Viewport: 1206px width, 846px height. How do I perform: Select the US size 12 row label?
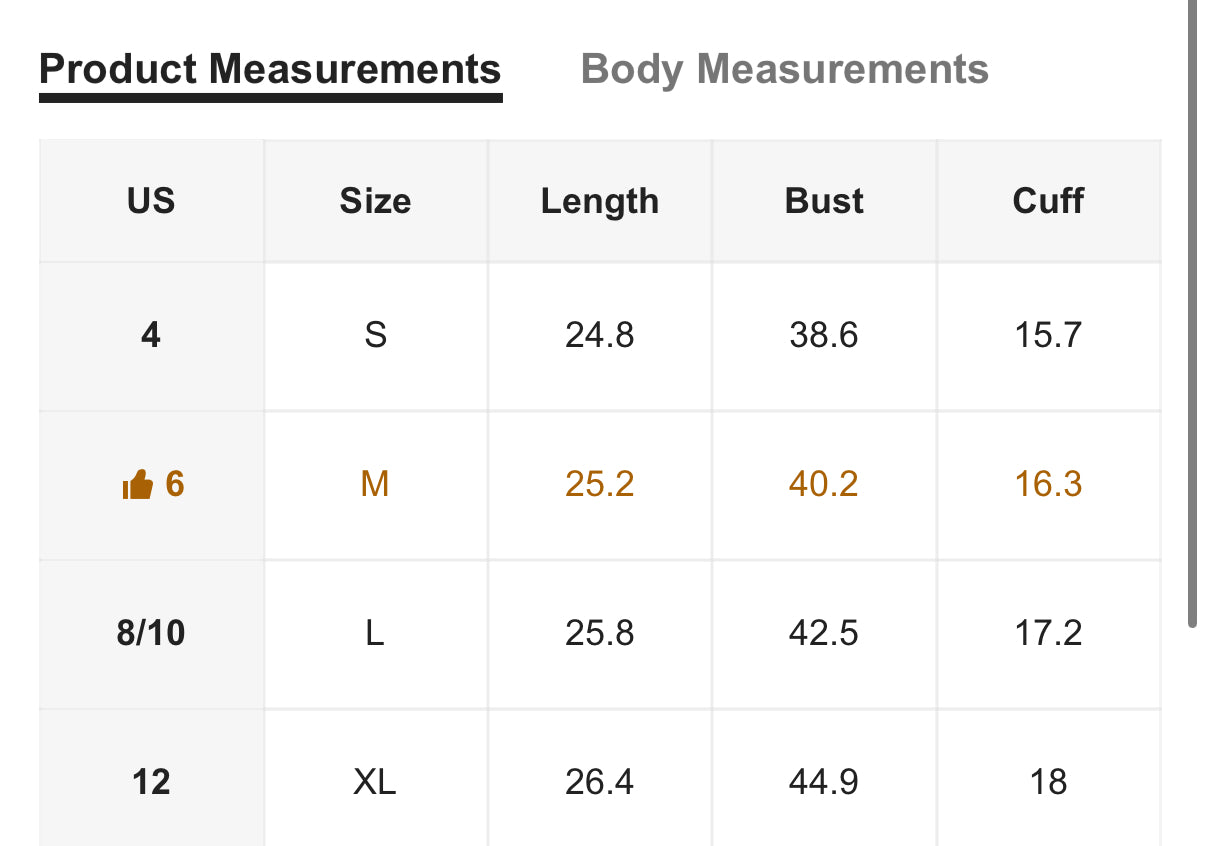click(151, 781)
